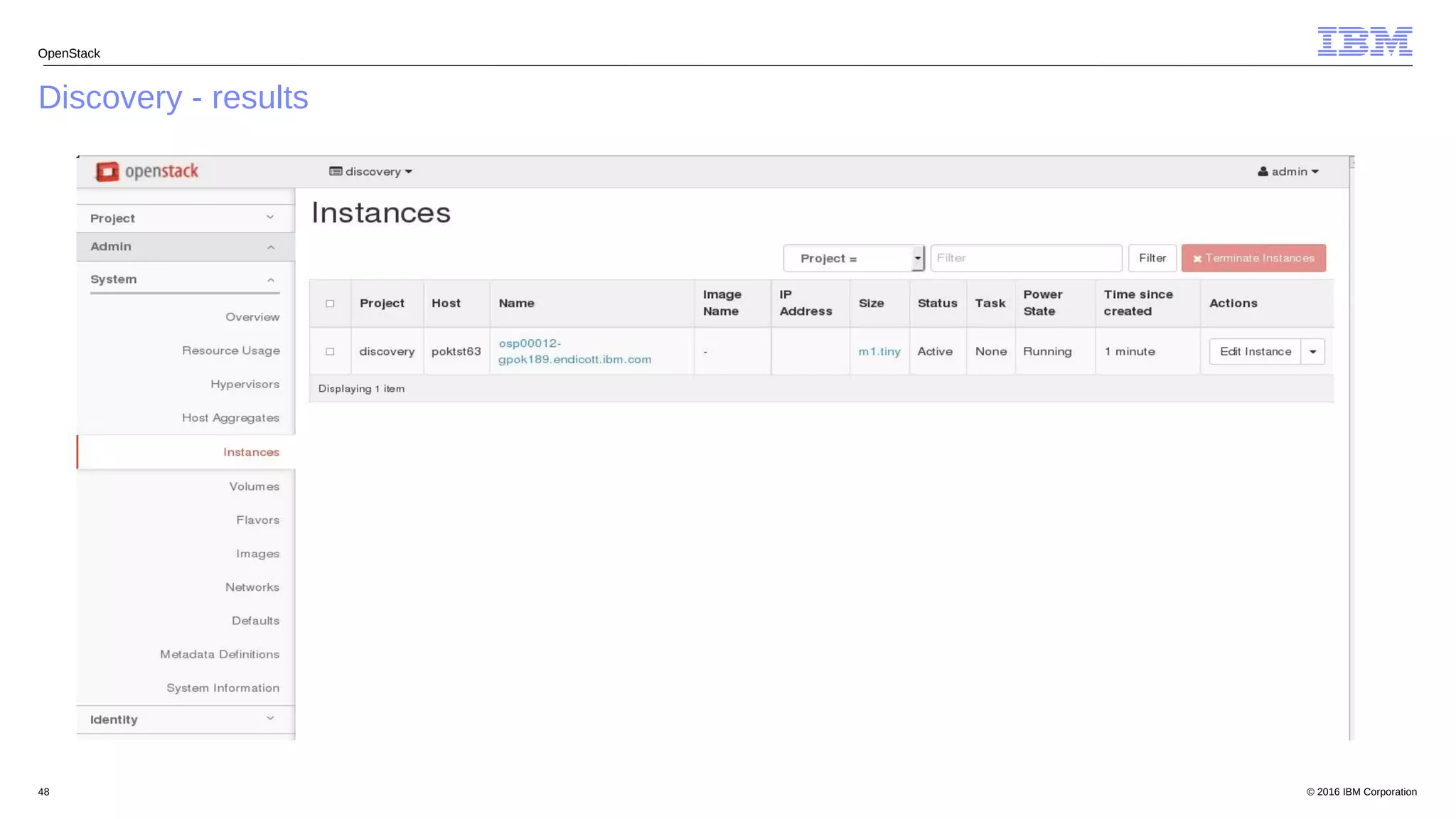Go to Networks page
The height and width of the screenshot is (819, 1456).
tap(252, 587)
